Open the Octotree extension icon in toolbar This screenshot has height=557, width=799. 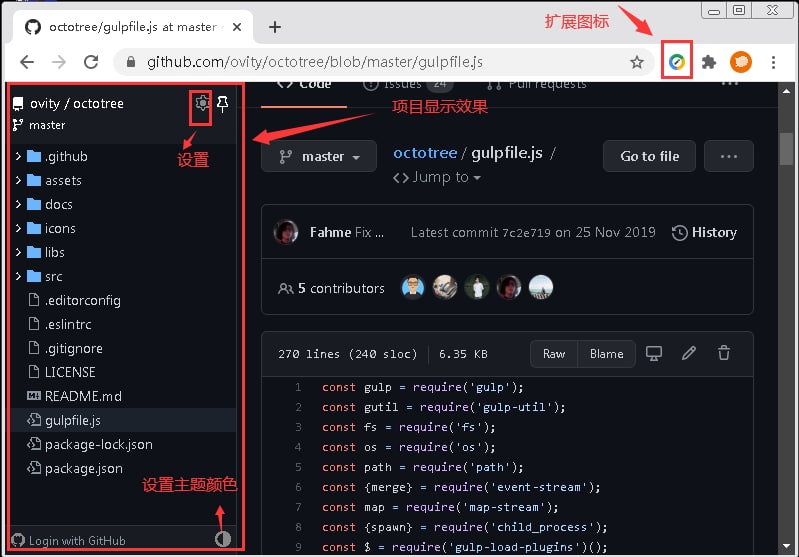coord(677,62)
